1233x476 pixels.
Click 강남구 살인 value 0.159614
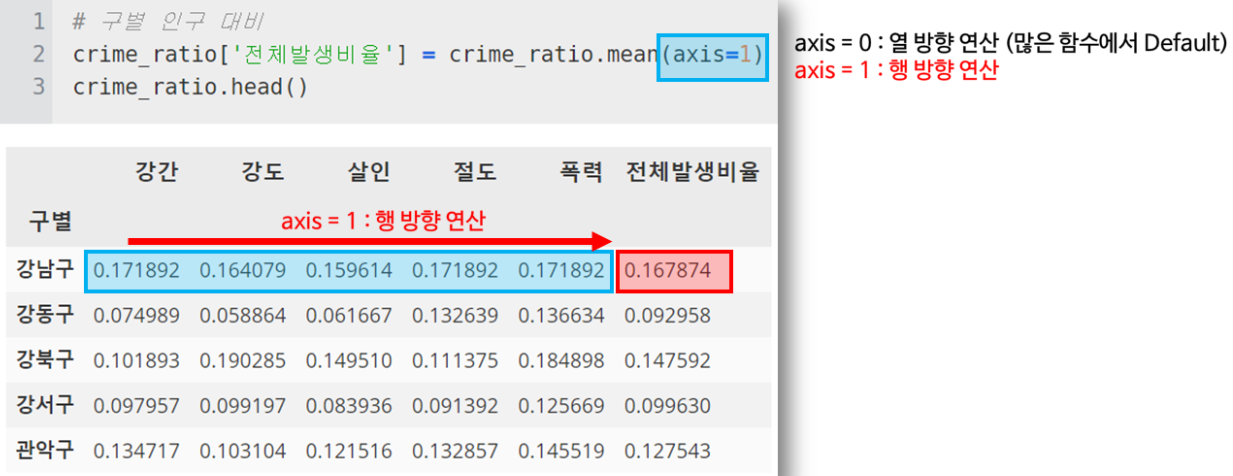pyautogui.click(x=349, y=271)
